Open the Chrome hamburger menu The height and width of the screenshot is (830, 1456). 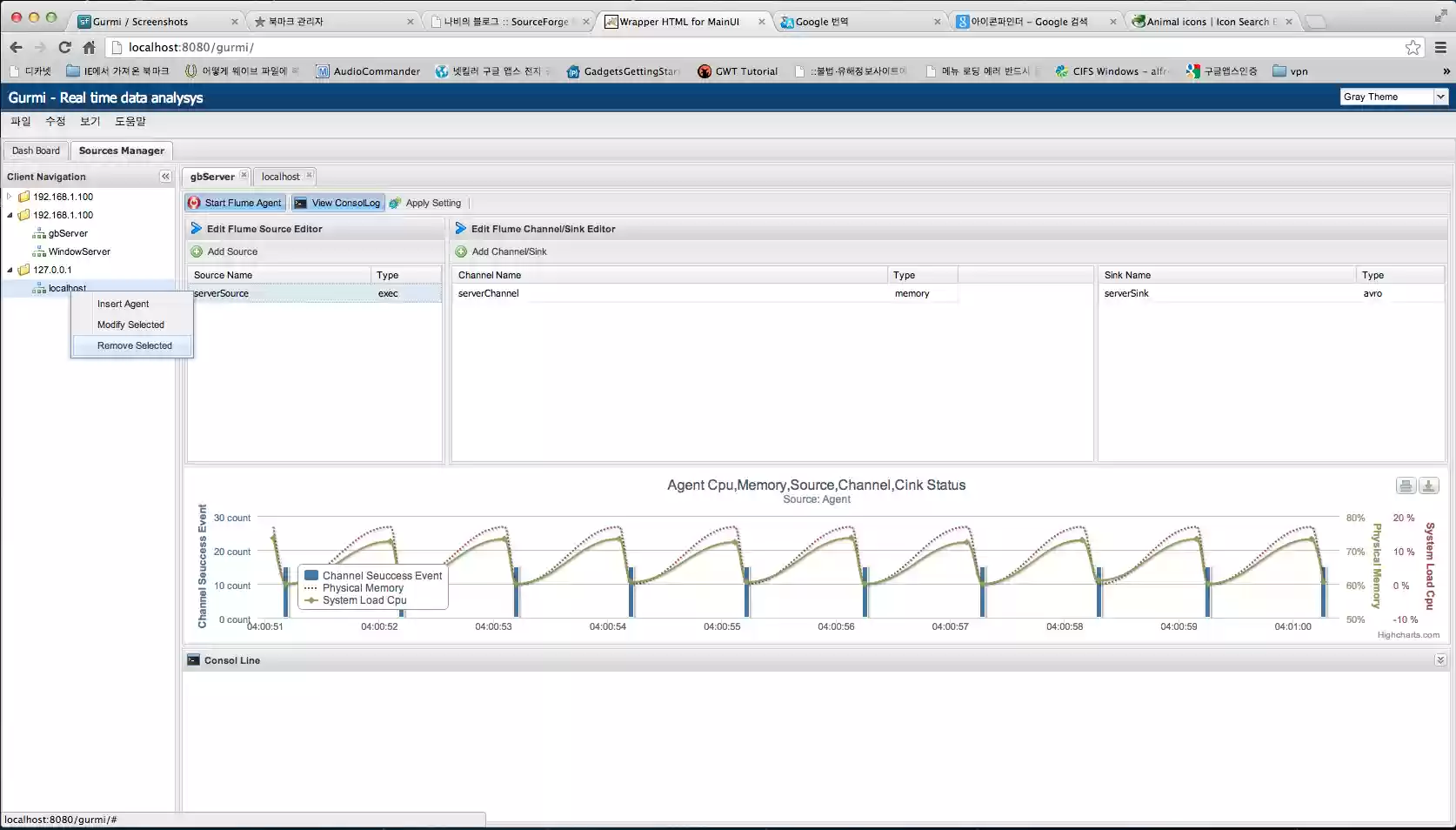pyautogui.click(x=1440, y=47)
